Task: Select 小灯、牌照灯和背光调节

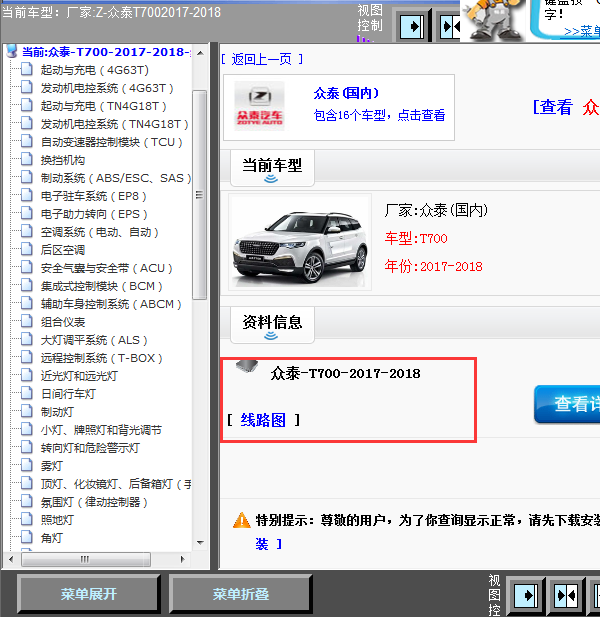Action: 101,430
